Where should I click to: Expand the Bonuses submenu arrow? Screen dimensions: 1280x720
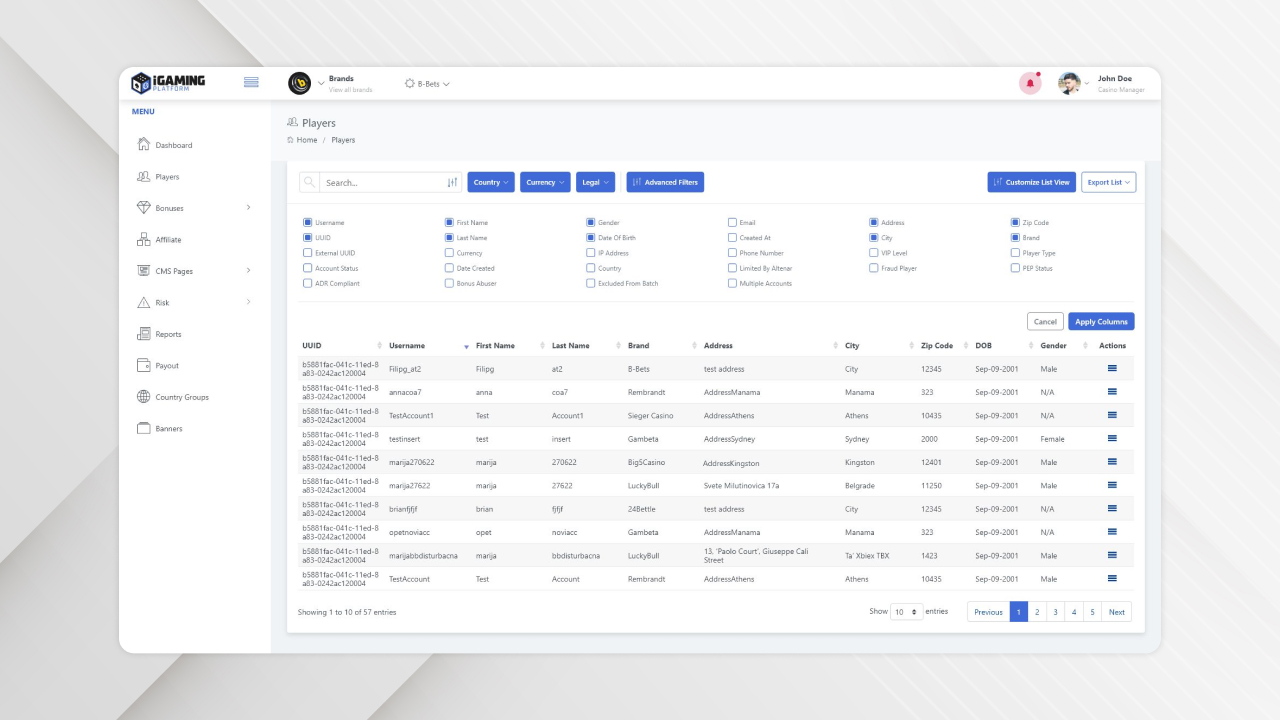click(x=248, y=207)
